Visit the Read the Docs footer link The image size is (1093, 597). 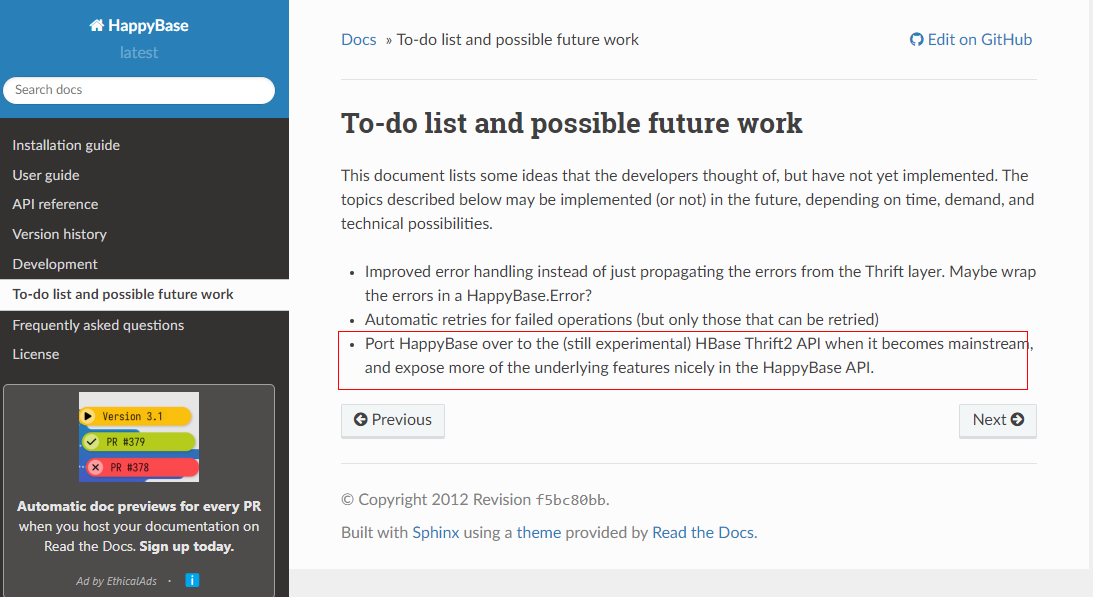(x=703, y=533)
